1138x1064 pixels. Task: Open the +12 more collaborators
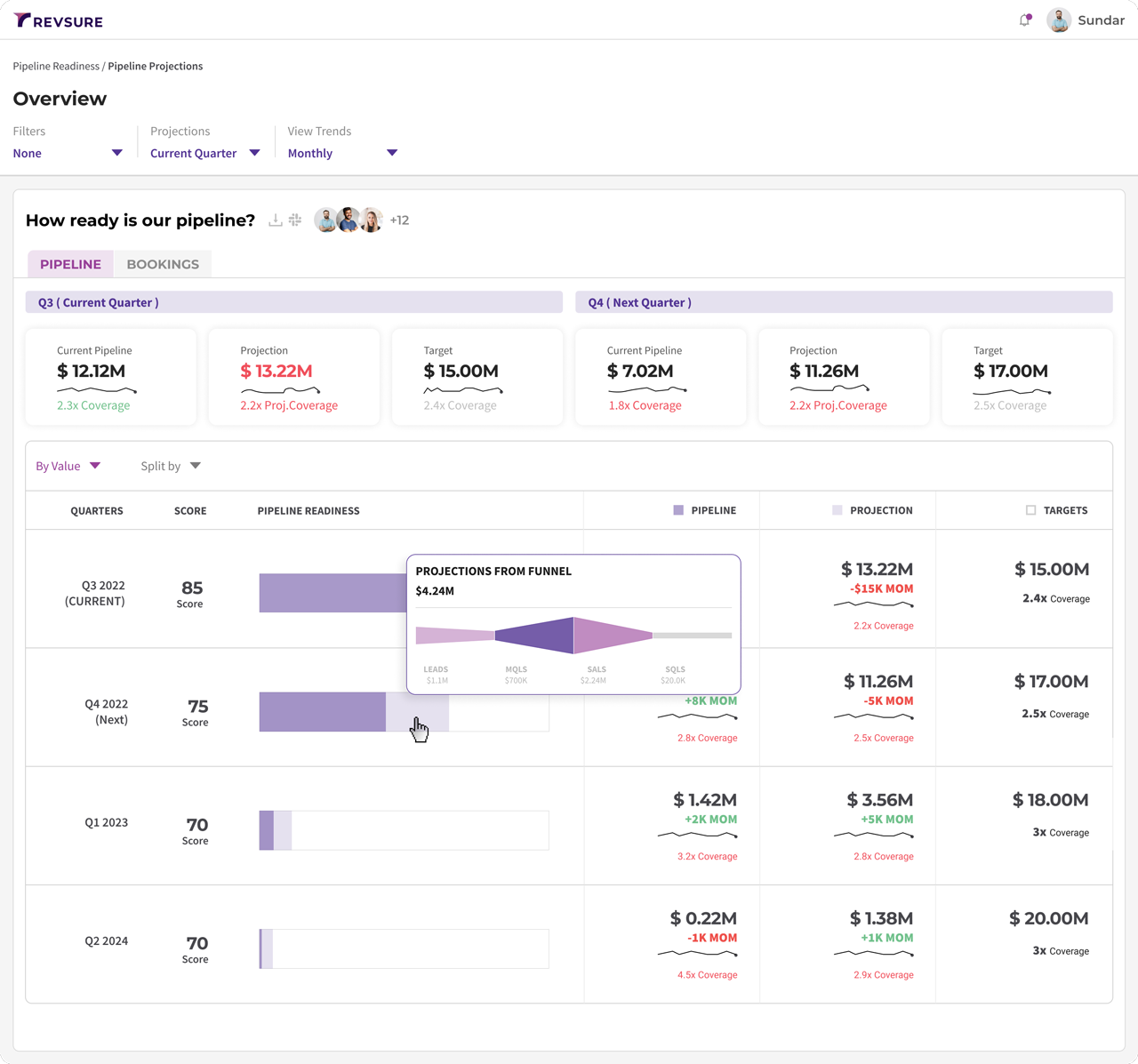click(399, 220)
